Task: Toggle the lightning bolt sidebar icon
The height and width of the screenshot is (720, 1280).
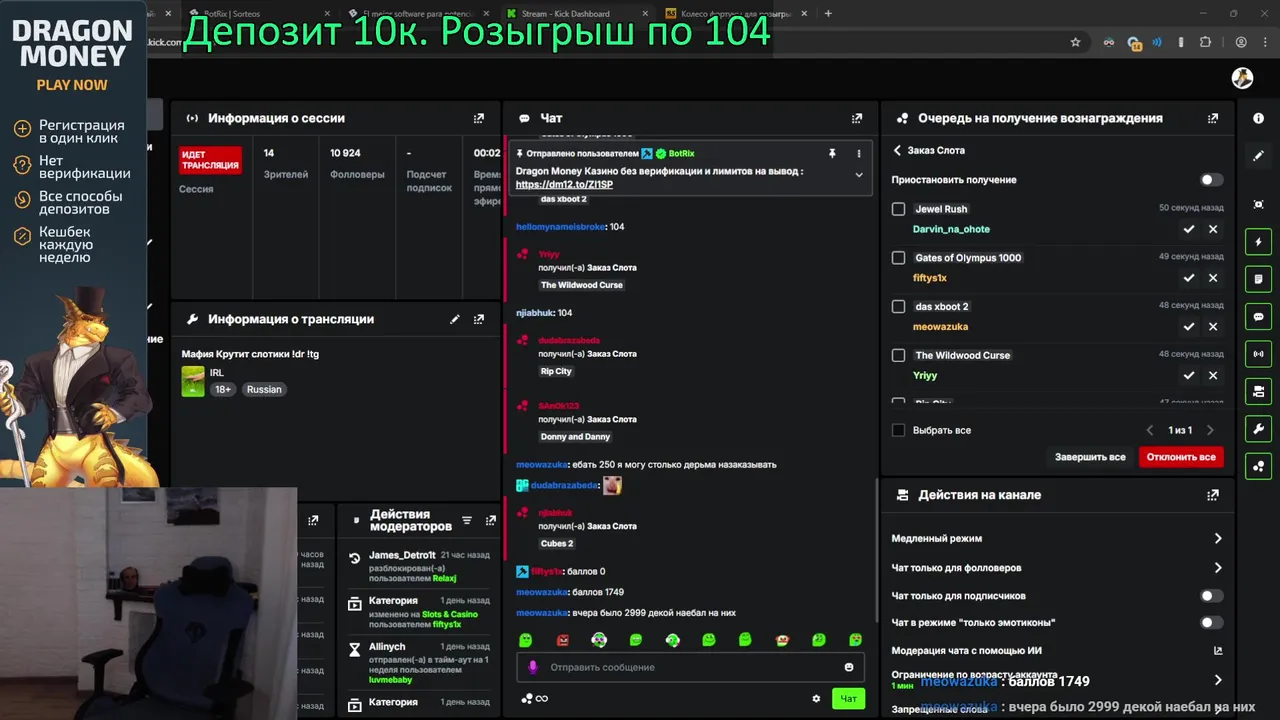Action: 1258,242
